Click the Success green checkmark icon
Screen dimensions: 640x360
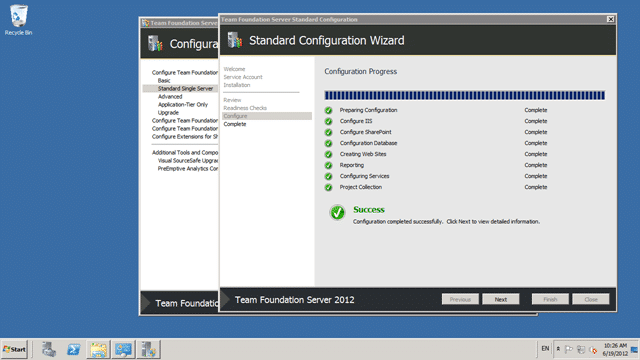[x=338, y=212]
